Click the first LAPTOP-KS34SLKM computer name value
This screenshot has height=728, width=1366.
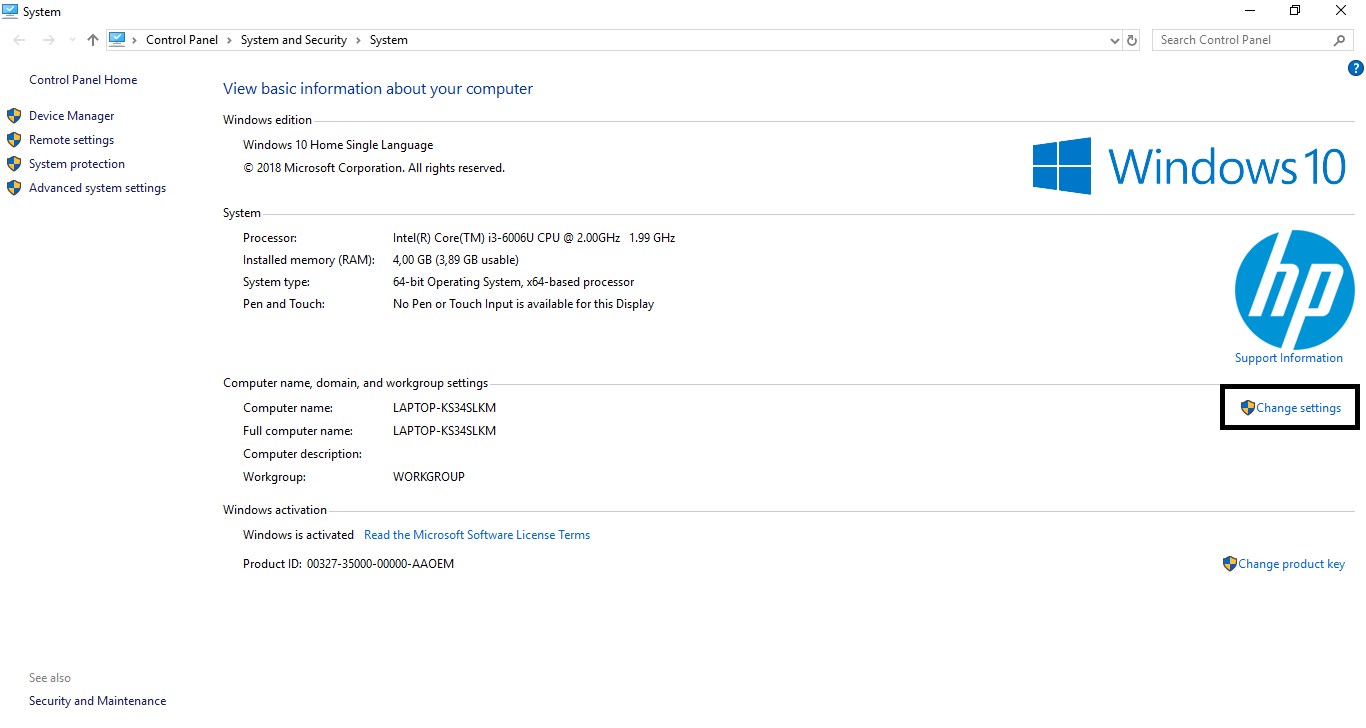[x=445, y=408]
